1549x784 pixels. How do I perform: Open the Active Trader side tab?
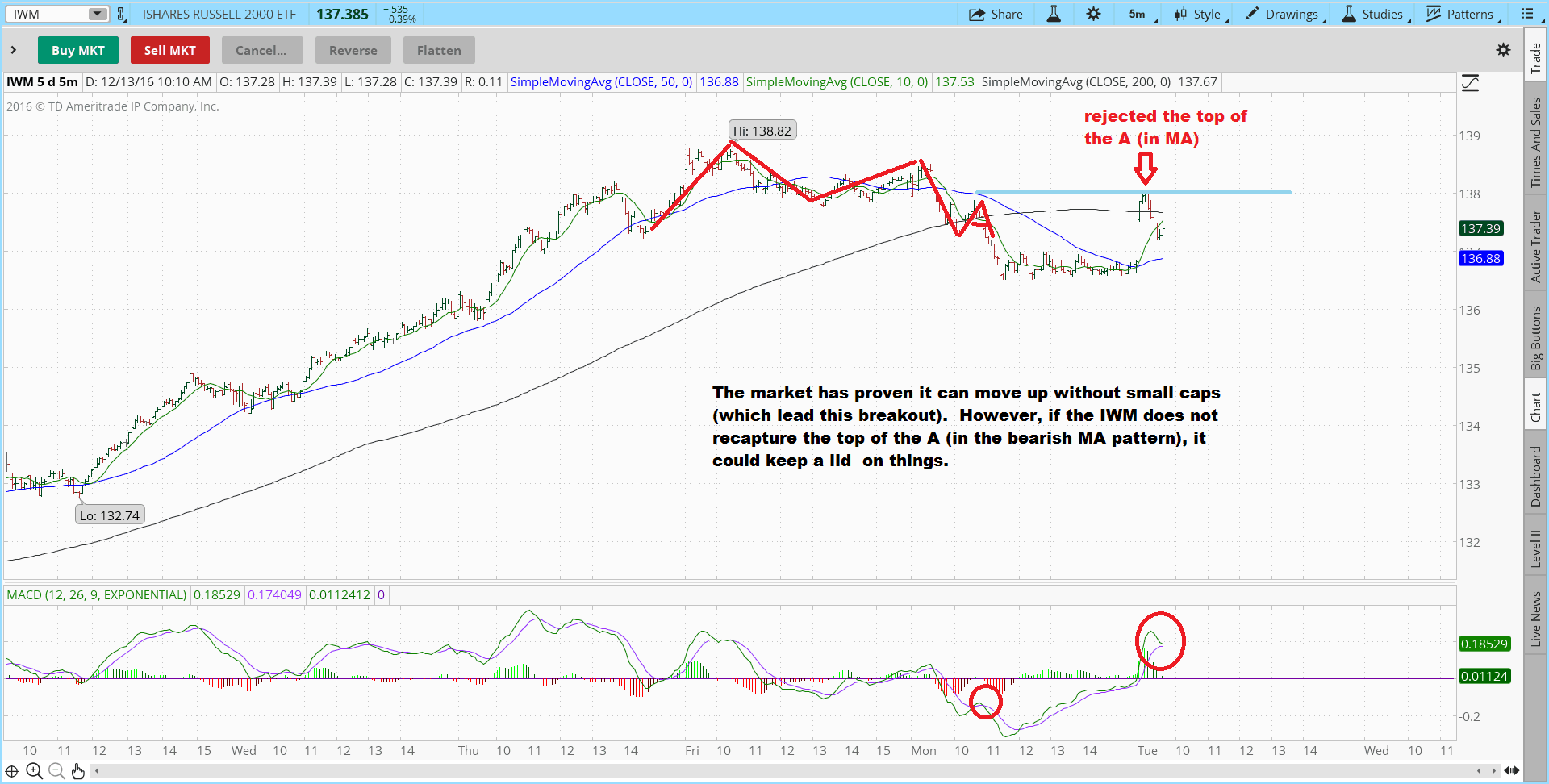coord(1535,246)
